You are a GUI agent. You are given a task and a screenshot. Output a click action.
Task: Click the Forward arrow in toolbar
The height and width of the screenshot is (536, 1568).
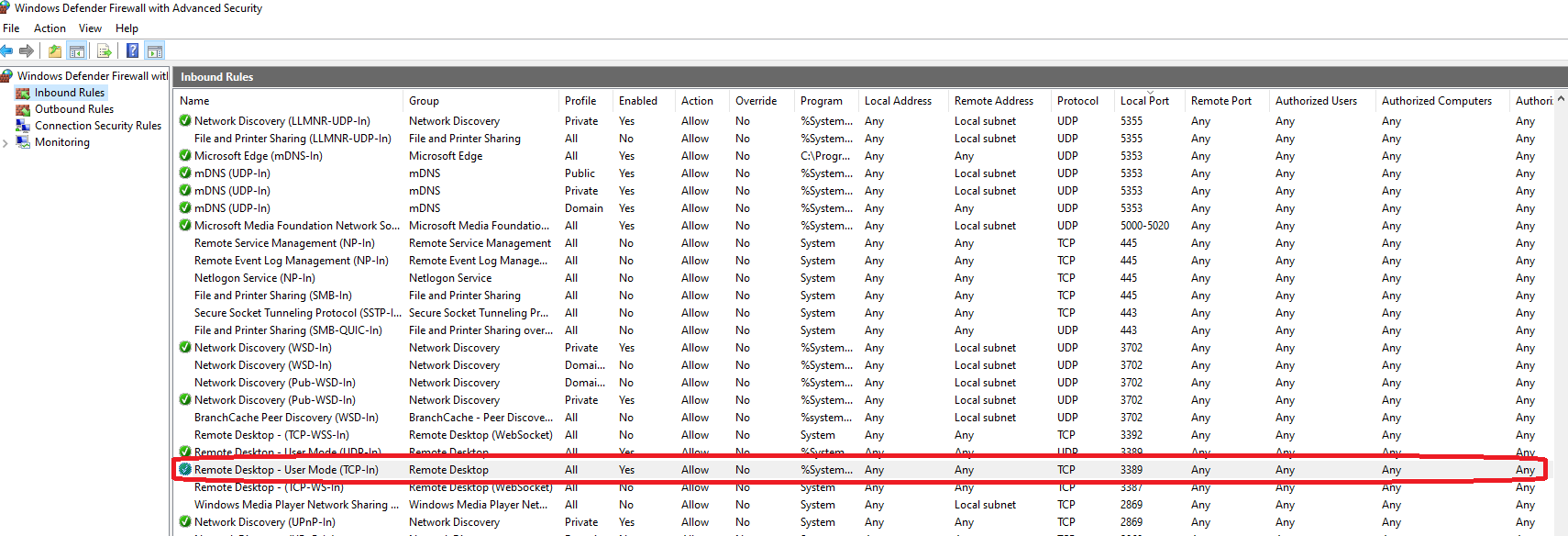(x=27, y=51)
